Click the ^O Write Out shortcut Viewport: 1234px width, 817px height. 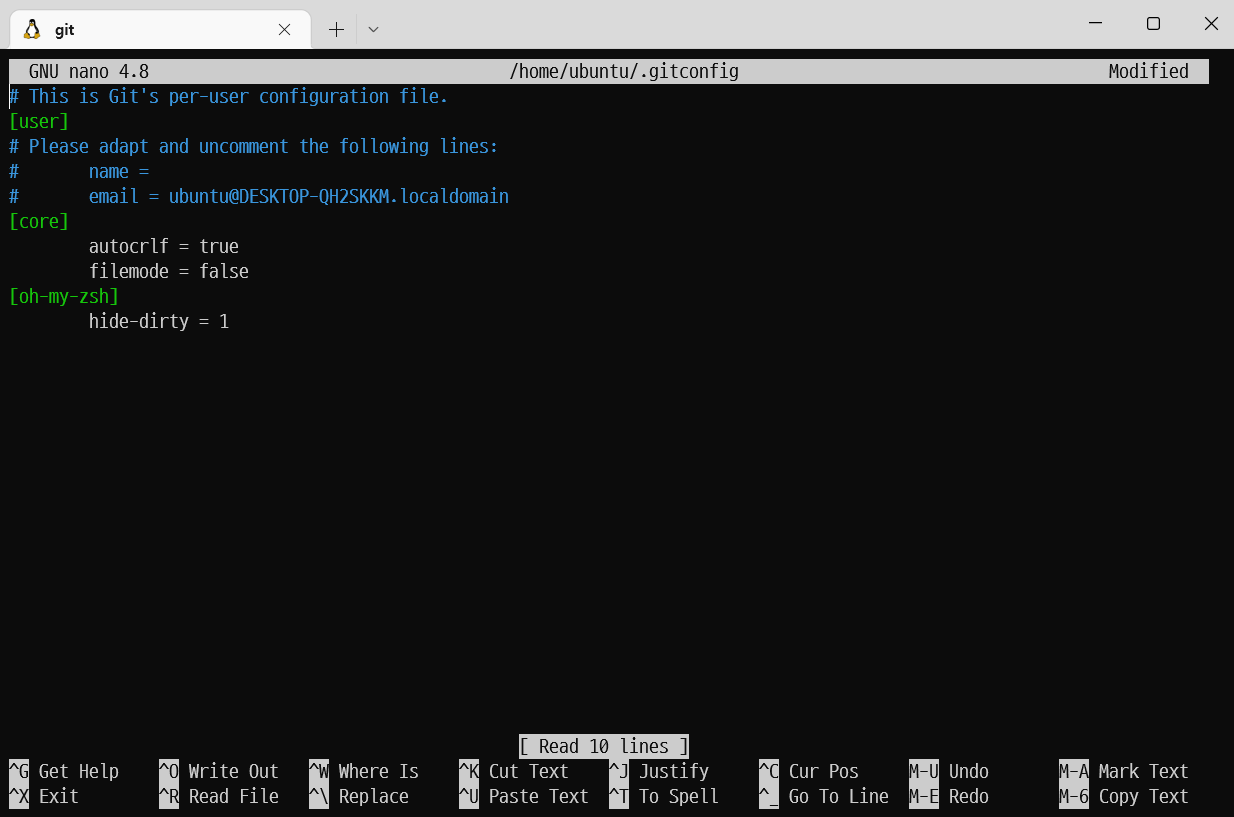tap(219, 772)
